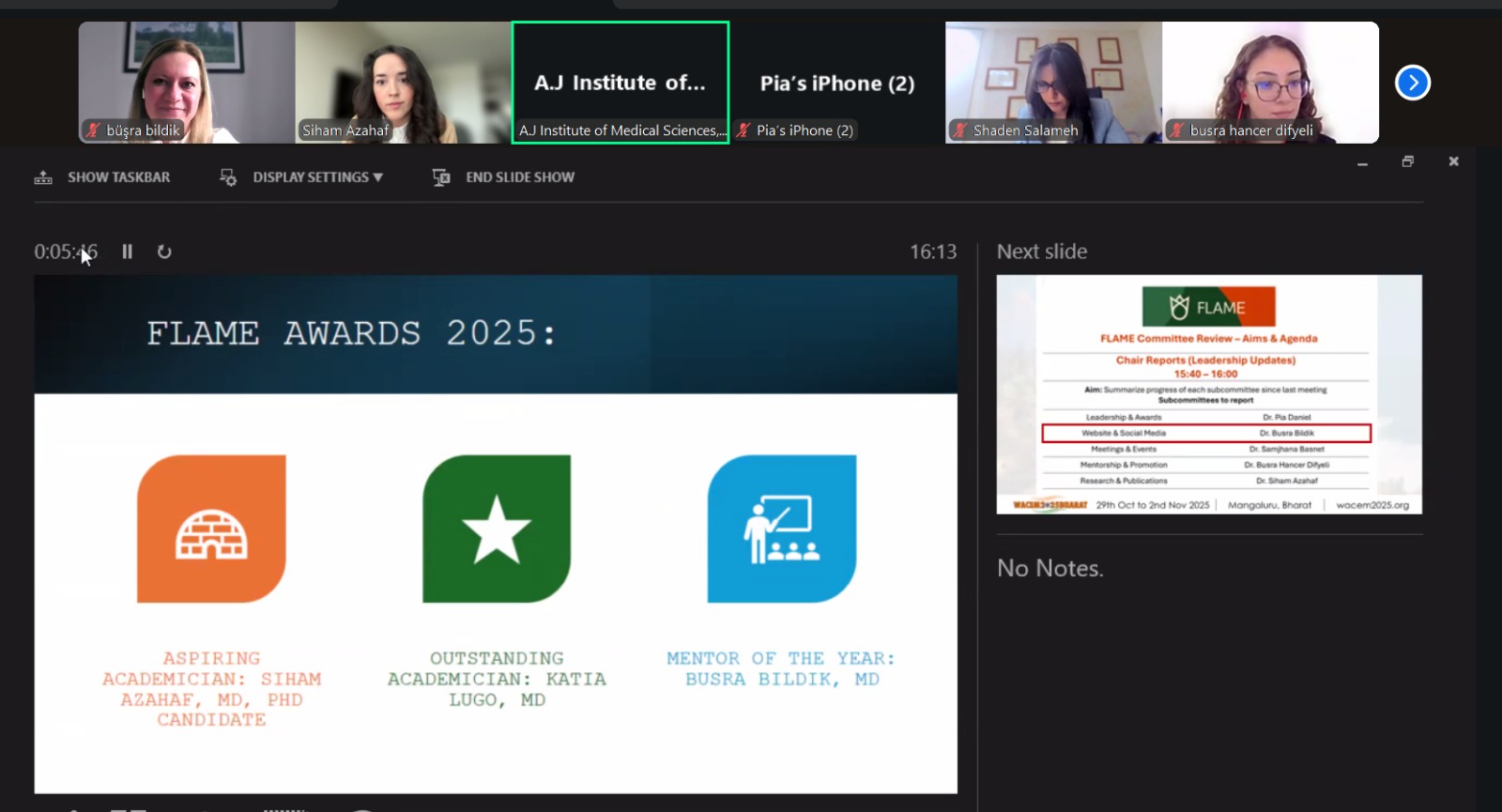The height and width of the screenshot is (812, 1502).
Task: Reset the slide timer
Action: [164, 252]
